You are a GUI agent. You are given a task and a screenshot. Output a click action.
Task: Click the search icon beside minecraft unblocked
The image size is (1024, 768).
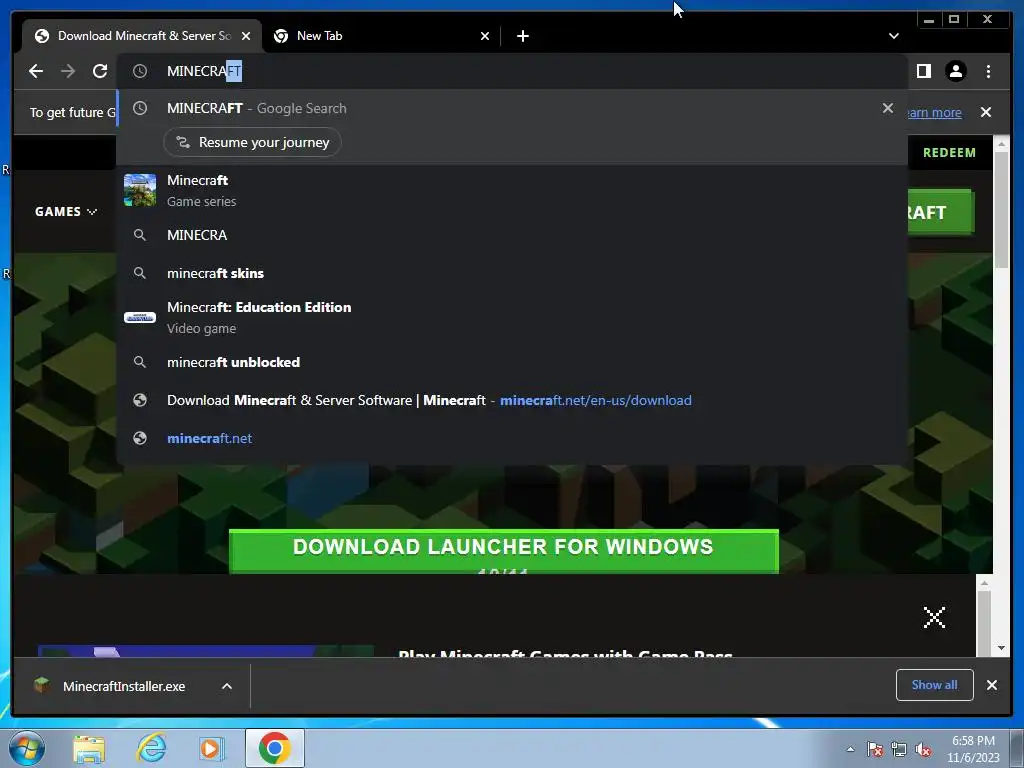[140, 362]
